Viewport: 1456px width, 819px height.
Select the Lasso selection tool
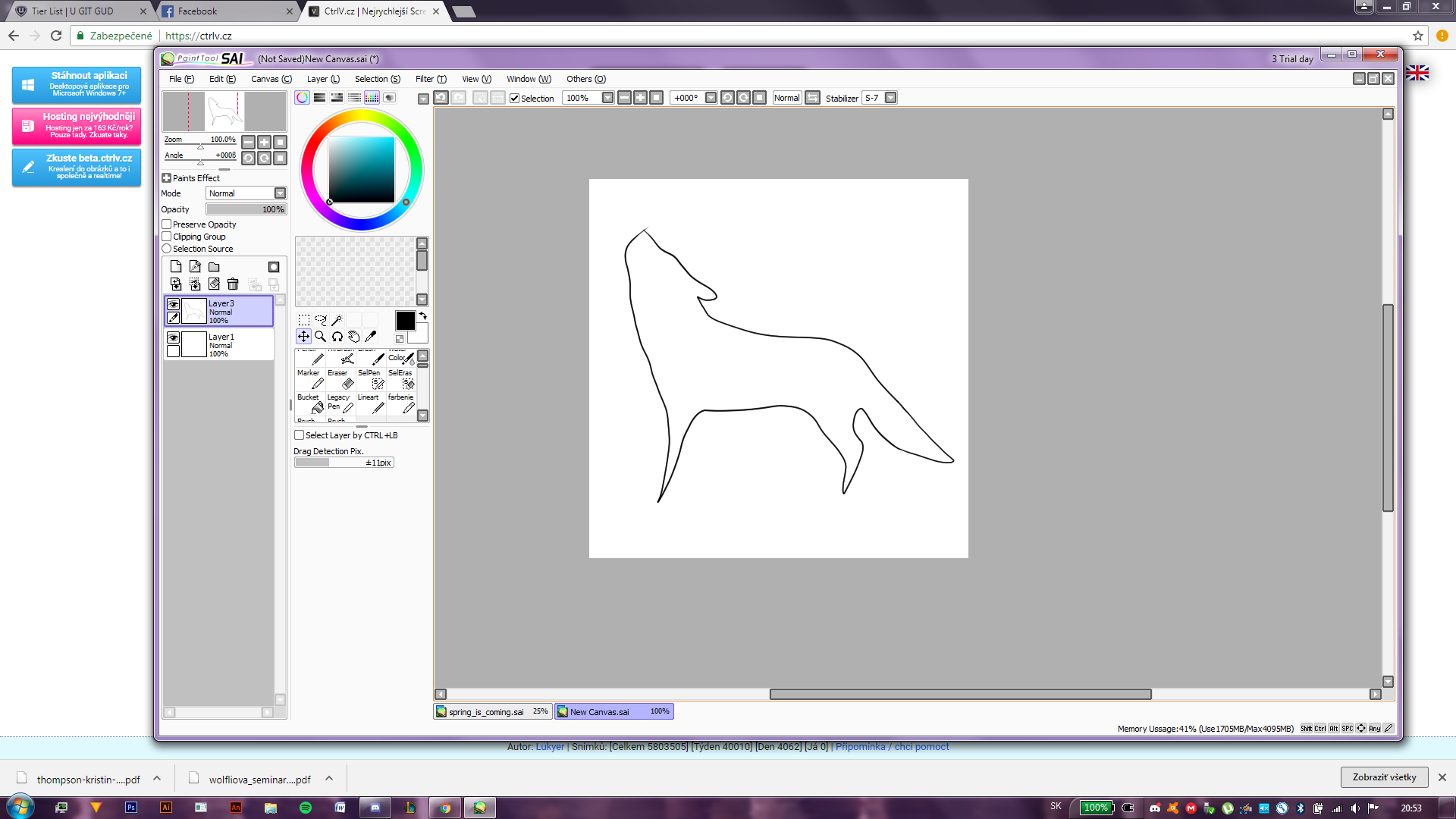pos(320,320)
